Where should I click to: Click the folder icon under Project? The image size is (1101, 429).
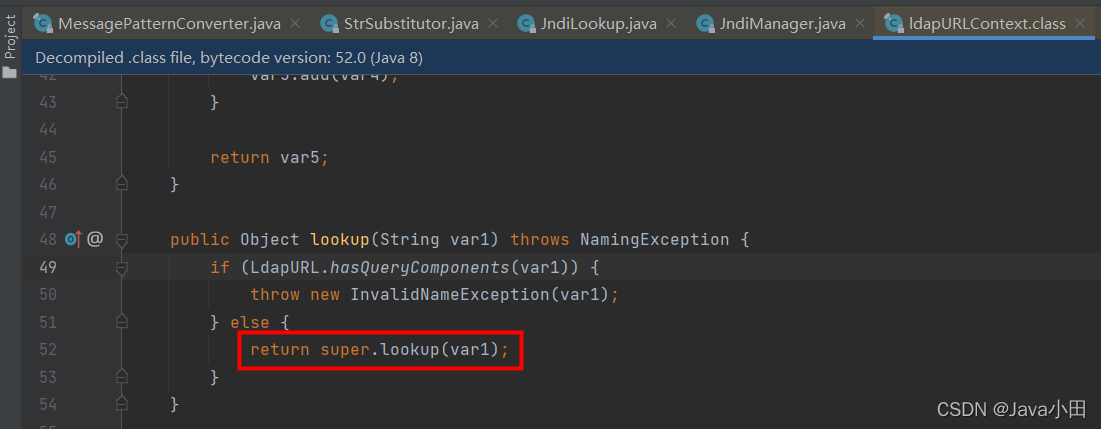pyautogui.click(x=10, y=72)
